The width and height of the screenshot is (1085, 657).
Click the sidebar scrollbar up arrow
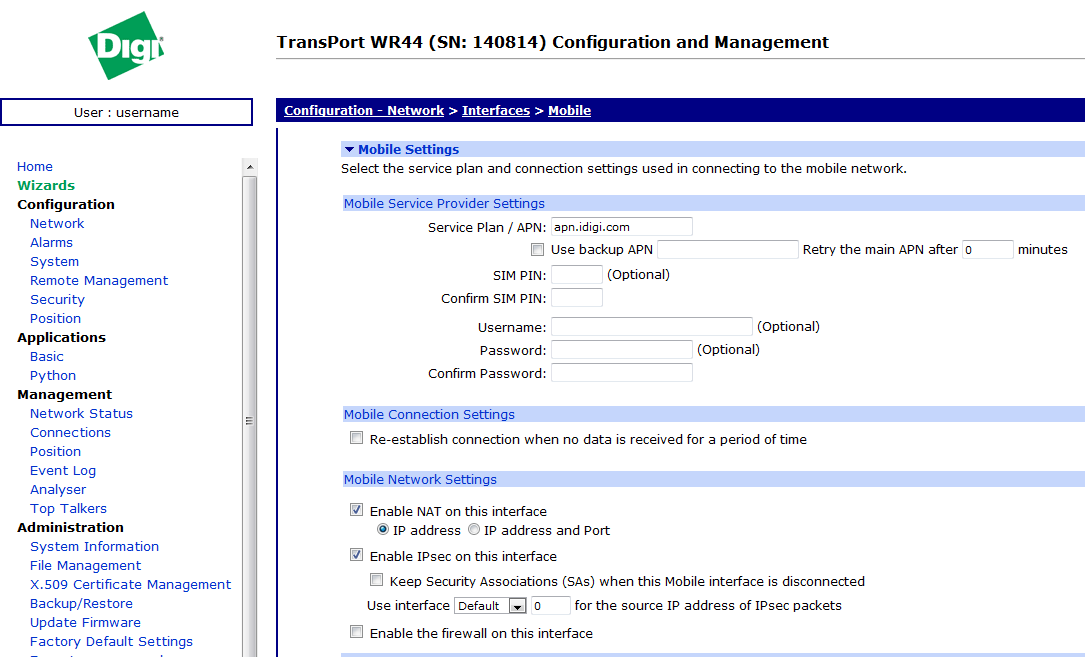(x=250, y=167)
